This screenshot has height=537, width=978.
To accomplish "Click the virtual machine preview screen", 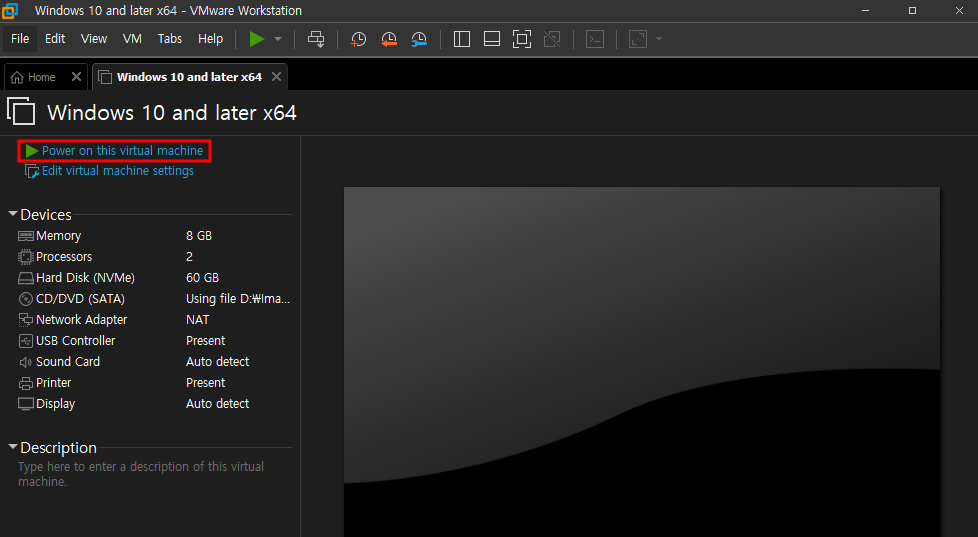I will pyautogui.click(x=642, y=362).
